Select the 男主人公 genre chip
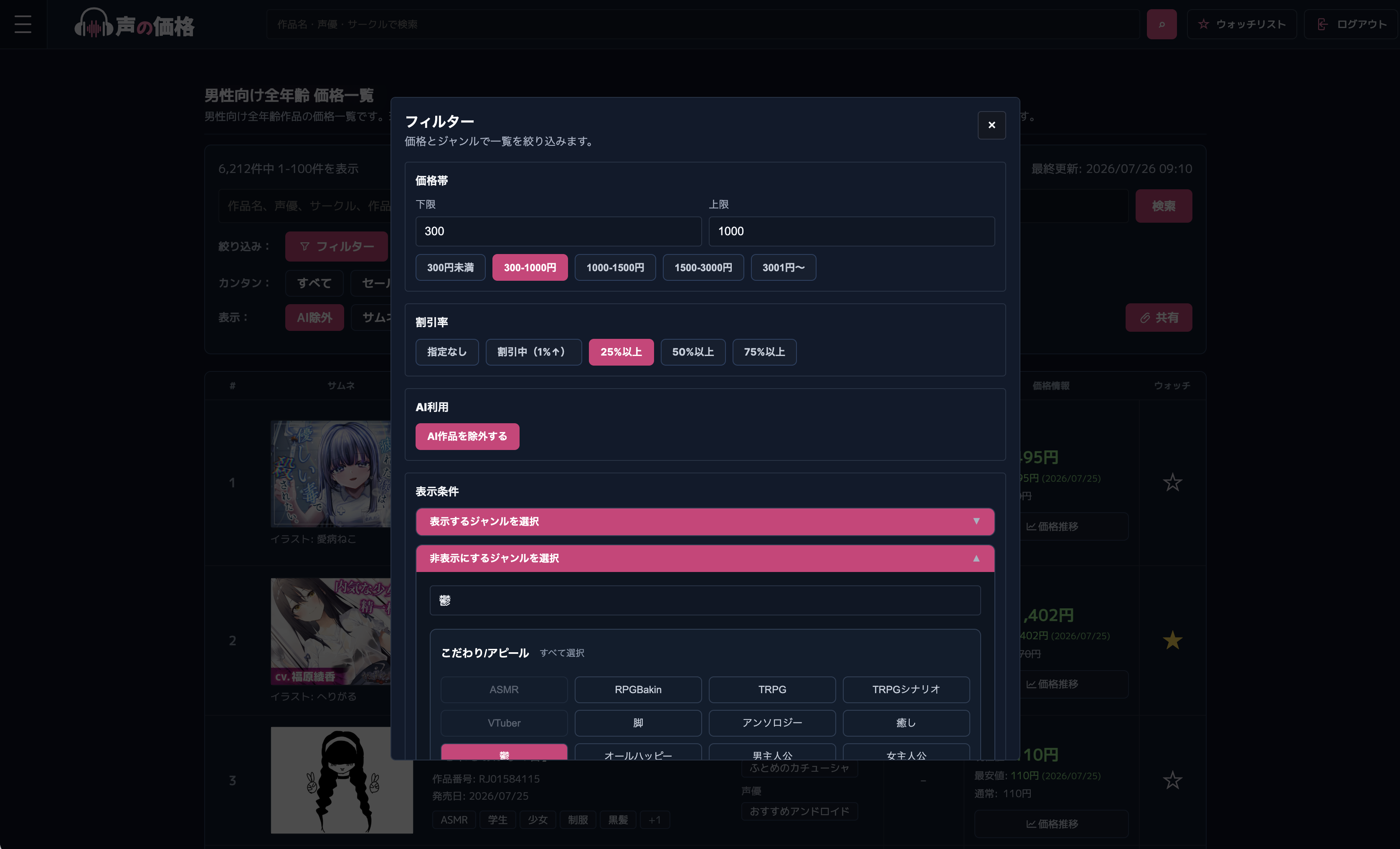The width and height of the screenshot is (1400, 849). tap(772, 752)
